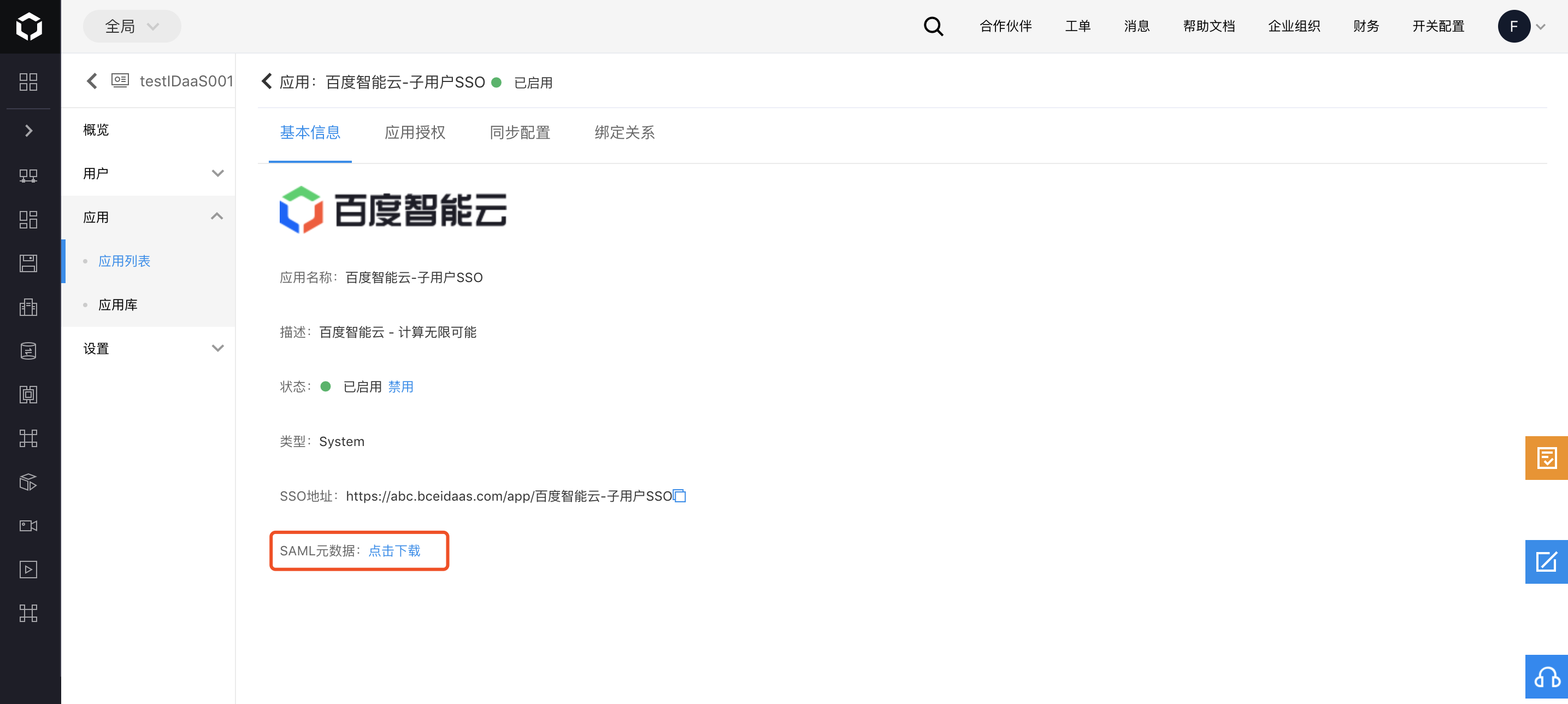Open the blue edit feedback floating button
The image size is (1568, 704).
pyautogui.click(x=1546, y=561)
